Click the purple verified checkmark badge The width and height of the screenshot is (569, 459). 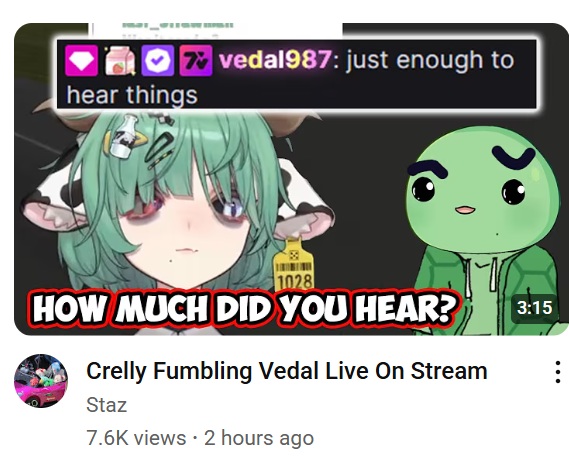pyautogui.click(x=157, y=61)
